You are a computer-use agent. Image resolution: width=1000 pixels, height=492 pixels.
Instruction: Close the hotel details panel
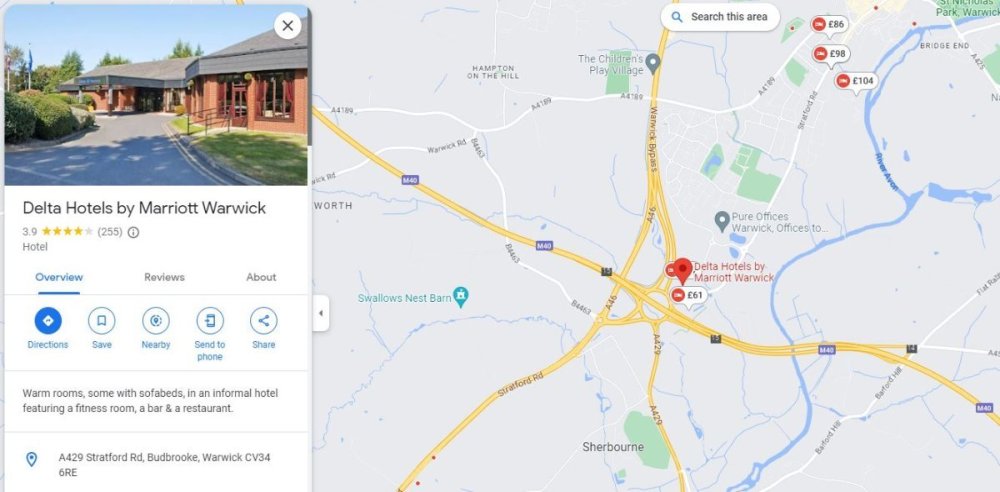(288, 26)
